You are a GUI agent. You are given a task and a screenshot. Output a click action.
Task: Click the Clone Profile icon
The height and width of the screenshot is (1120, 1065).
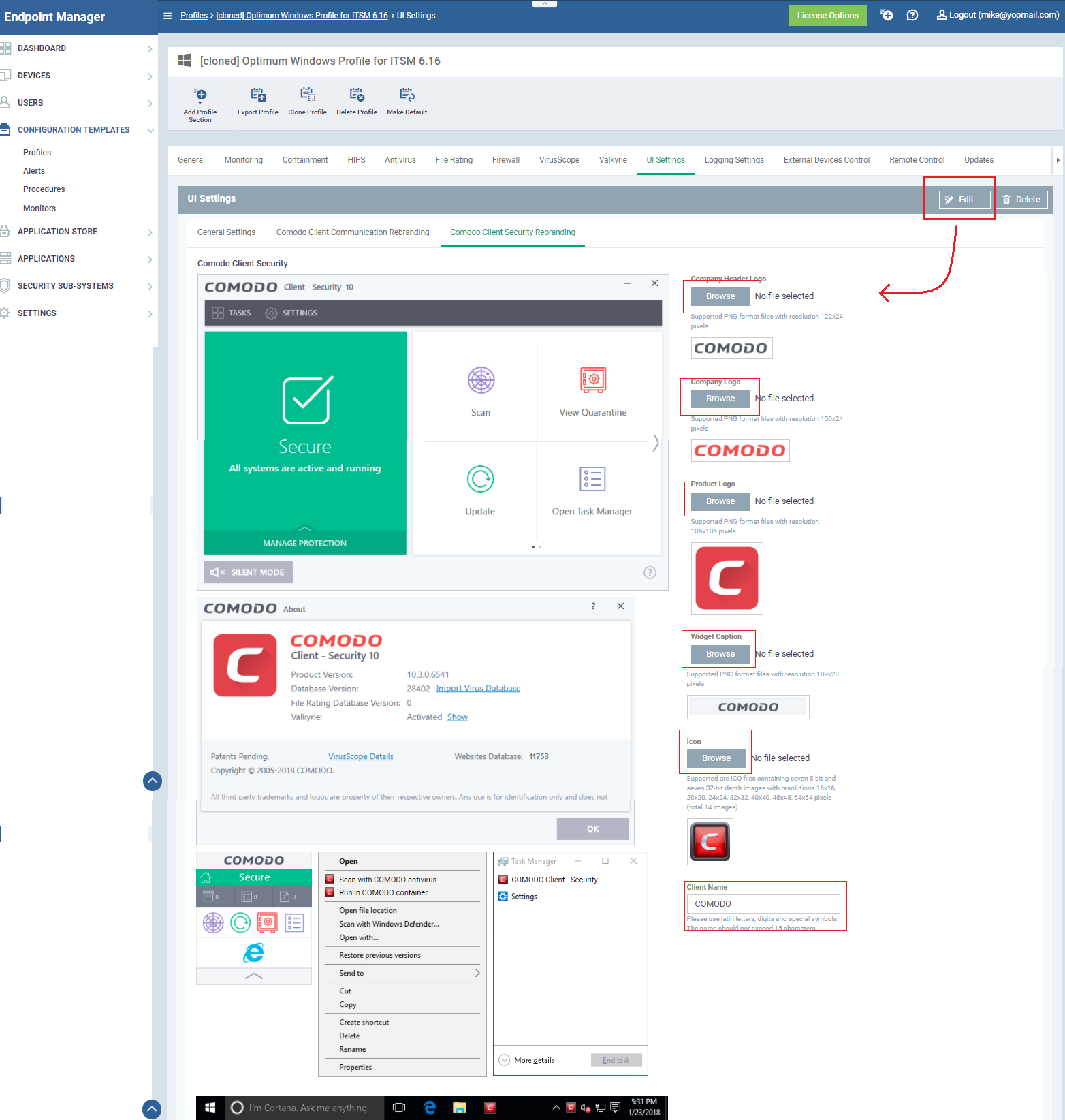[x=308, y=95]
